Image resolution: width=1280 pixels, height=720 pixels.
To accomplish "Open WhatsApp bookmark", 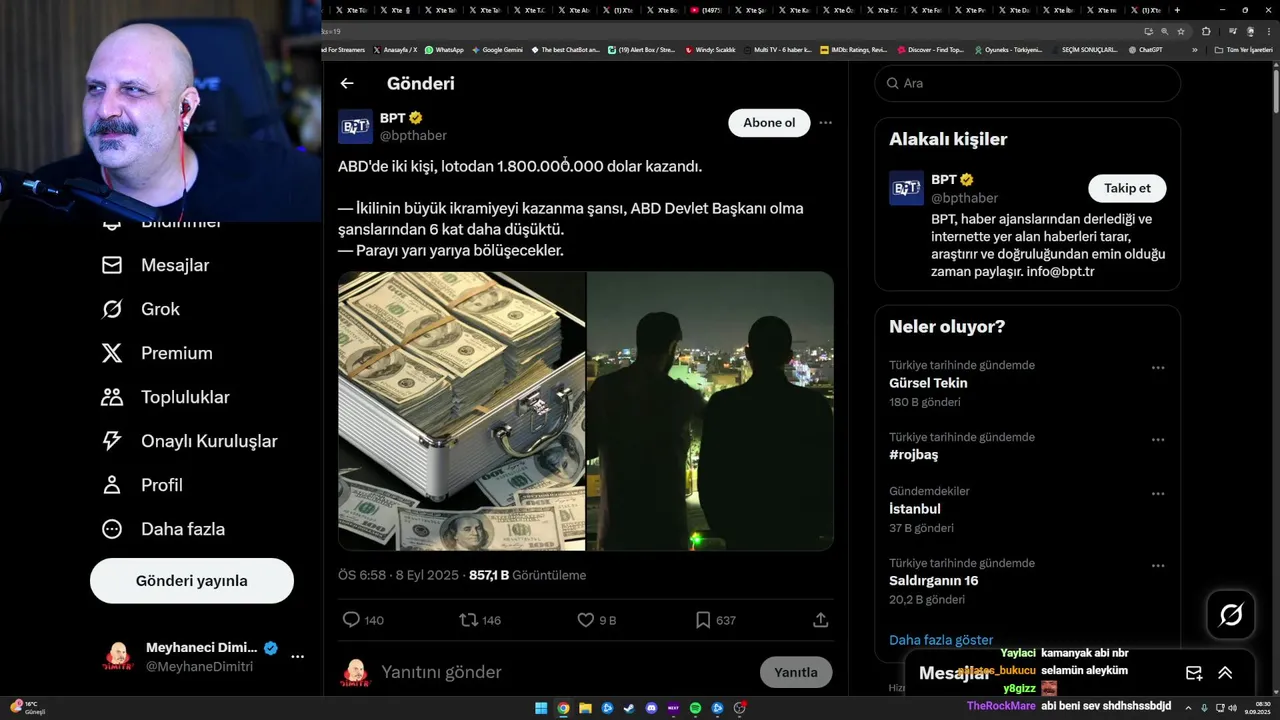I will pyautogui.click(x=444, y=50).
